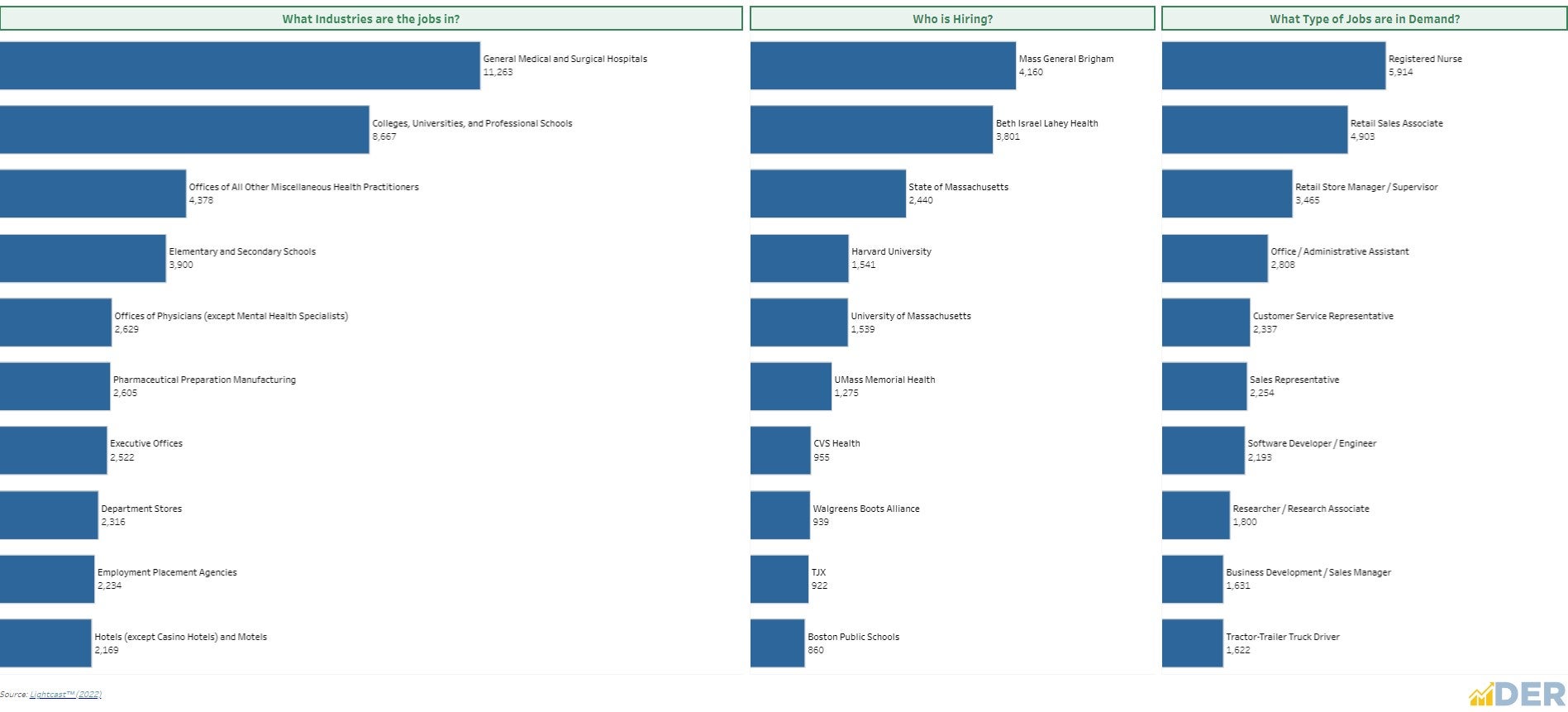Select the General Medical and Surgical Hospitals bar
Viewport: 1568px width, 712px height.
pos(240,66)
